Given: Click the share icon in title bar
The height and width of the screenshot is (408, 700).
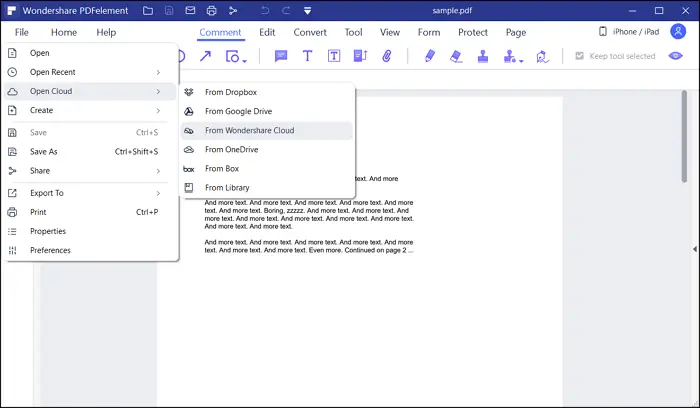Looking at the screenshot, I should (x=233, y=11).
